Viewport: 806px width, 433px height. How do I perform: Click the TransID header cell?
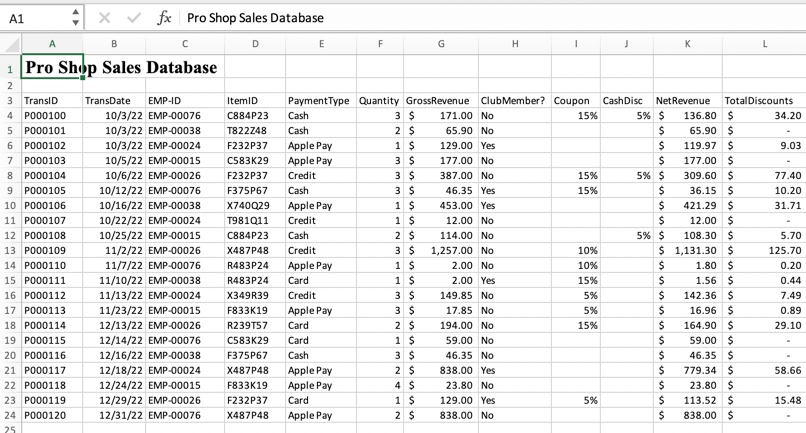pos(52,101)
